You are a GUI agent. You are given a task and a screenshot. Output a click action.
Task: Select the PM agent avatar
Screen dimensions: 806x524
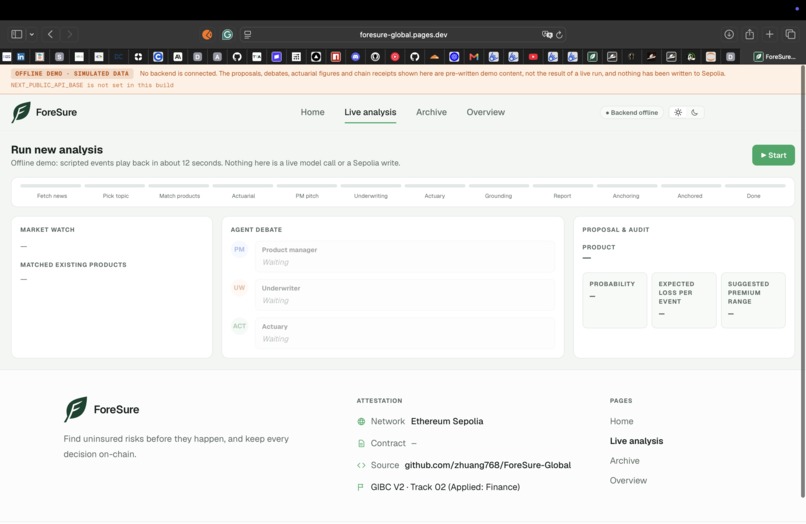click(239, 249)
